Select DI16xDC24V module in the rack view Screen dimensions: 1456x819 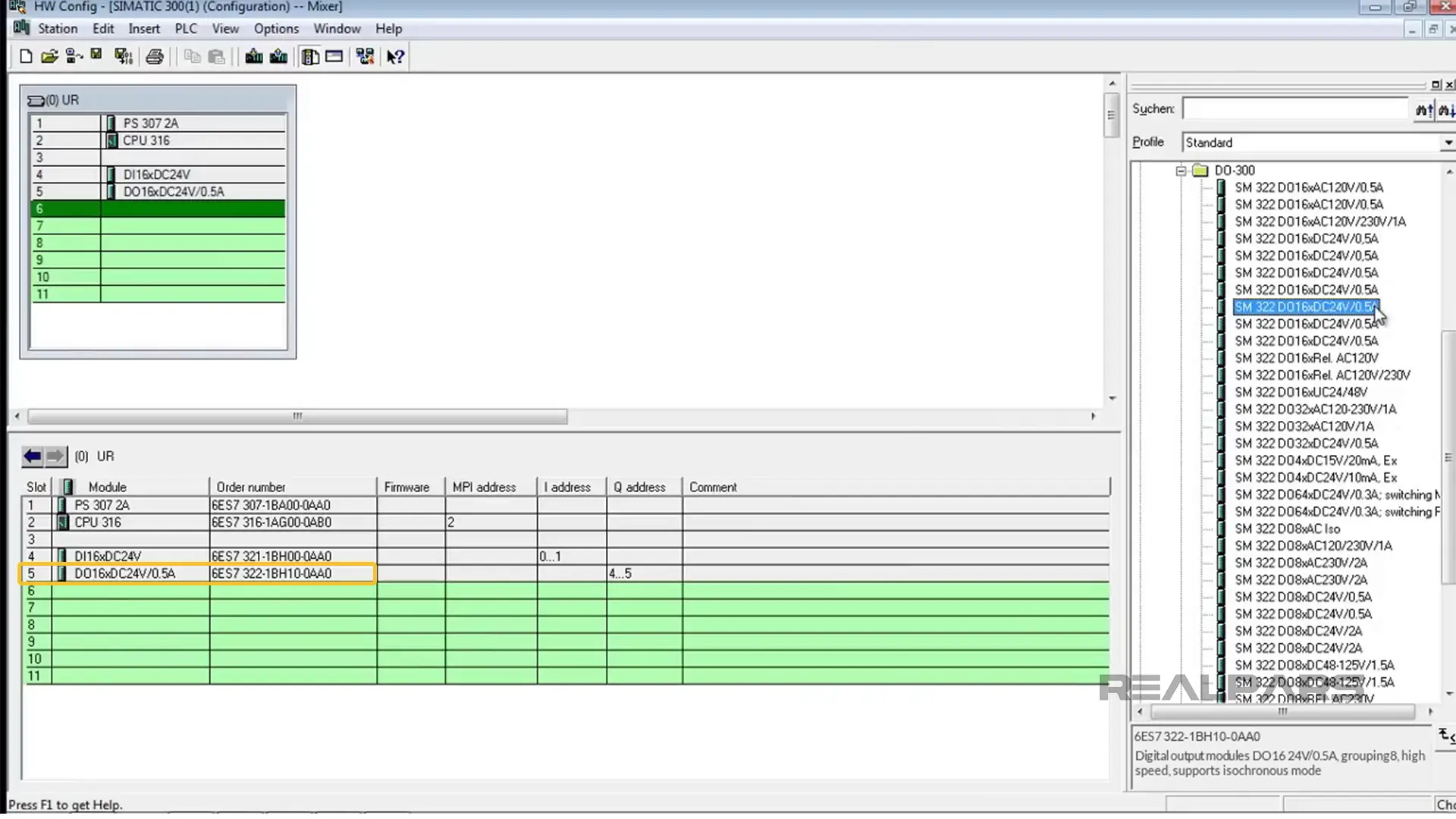[157, 174]
